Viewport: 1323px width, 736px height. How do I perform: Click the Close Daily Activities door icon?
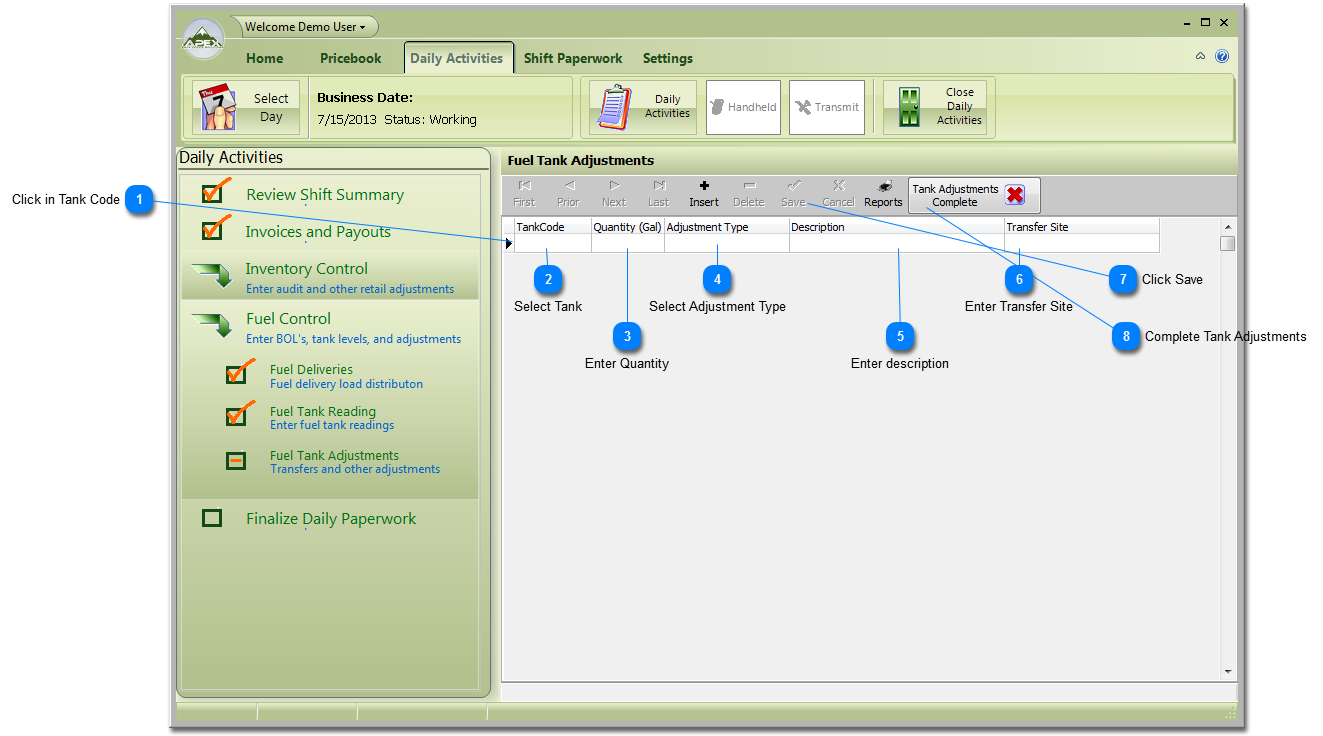point(909,108)
